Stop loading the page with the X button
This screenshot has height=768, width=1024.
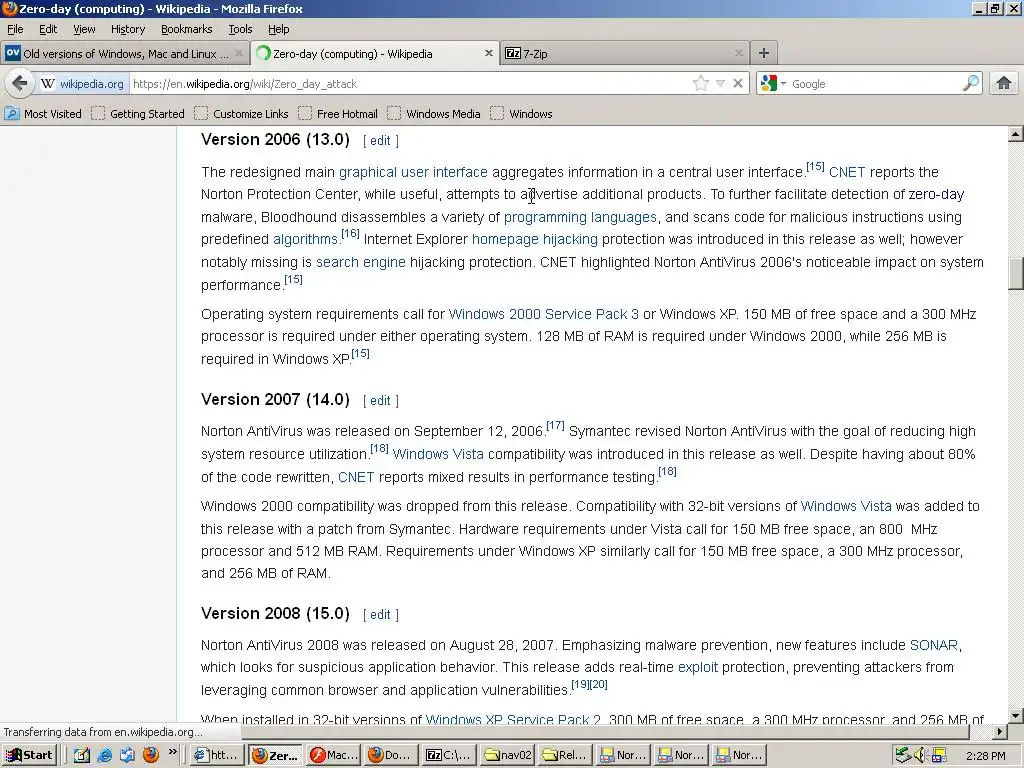pos(737,84)
